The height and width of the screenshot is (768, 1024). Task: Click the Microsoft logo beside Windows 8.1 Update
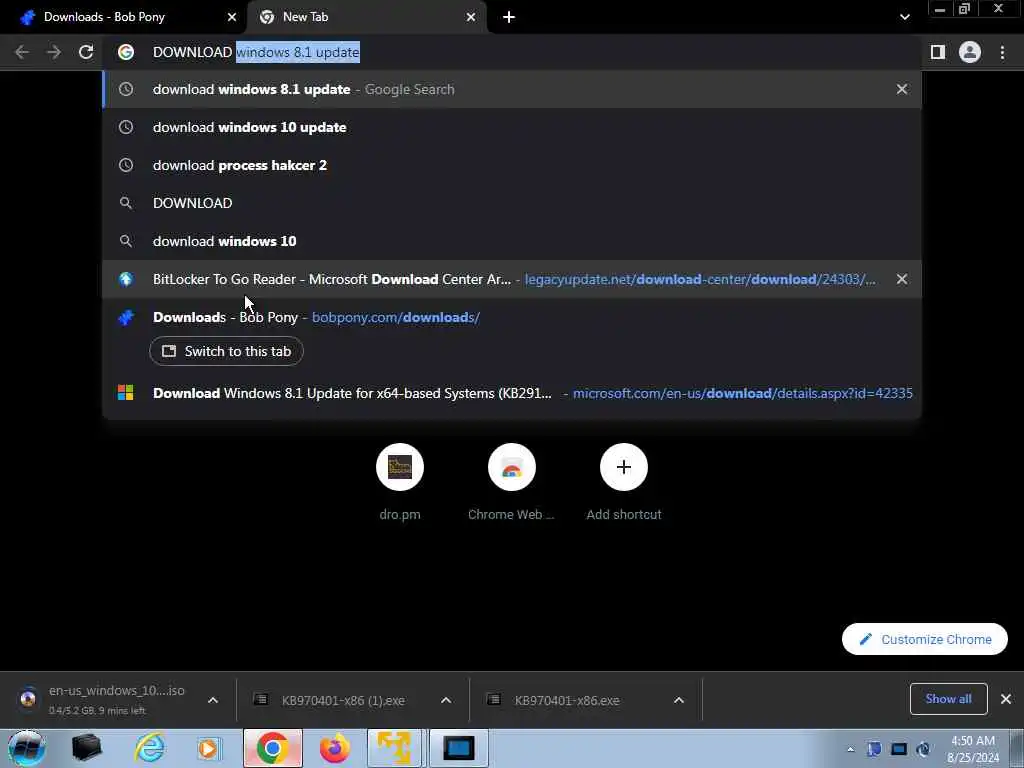pyautogui.click(x=125, y=393)
